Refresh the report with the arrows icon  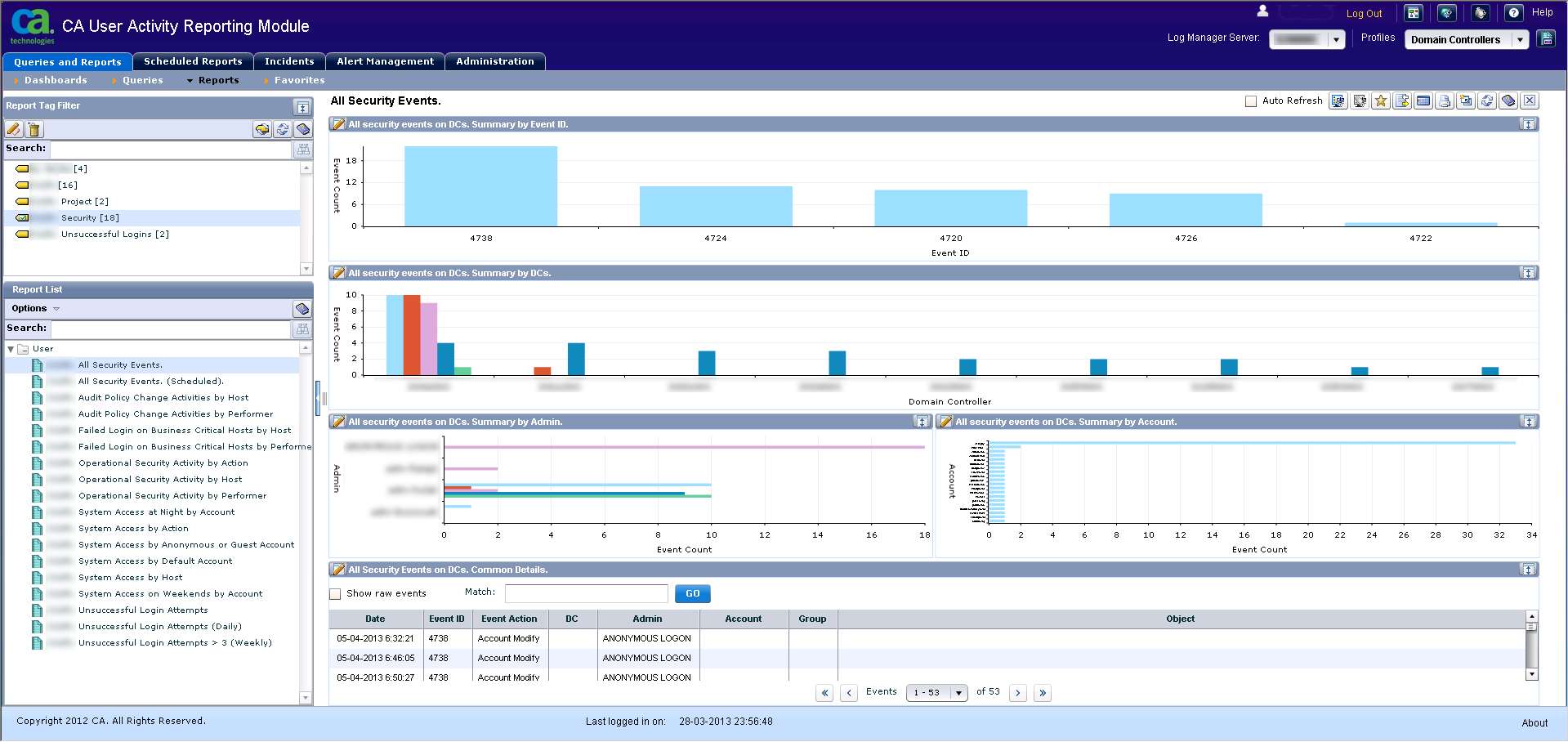point(1487,101)
